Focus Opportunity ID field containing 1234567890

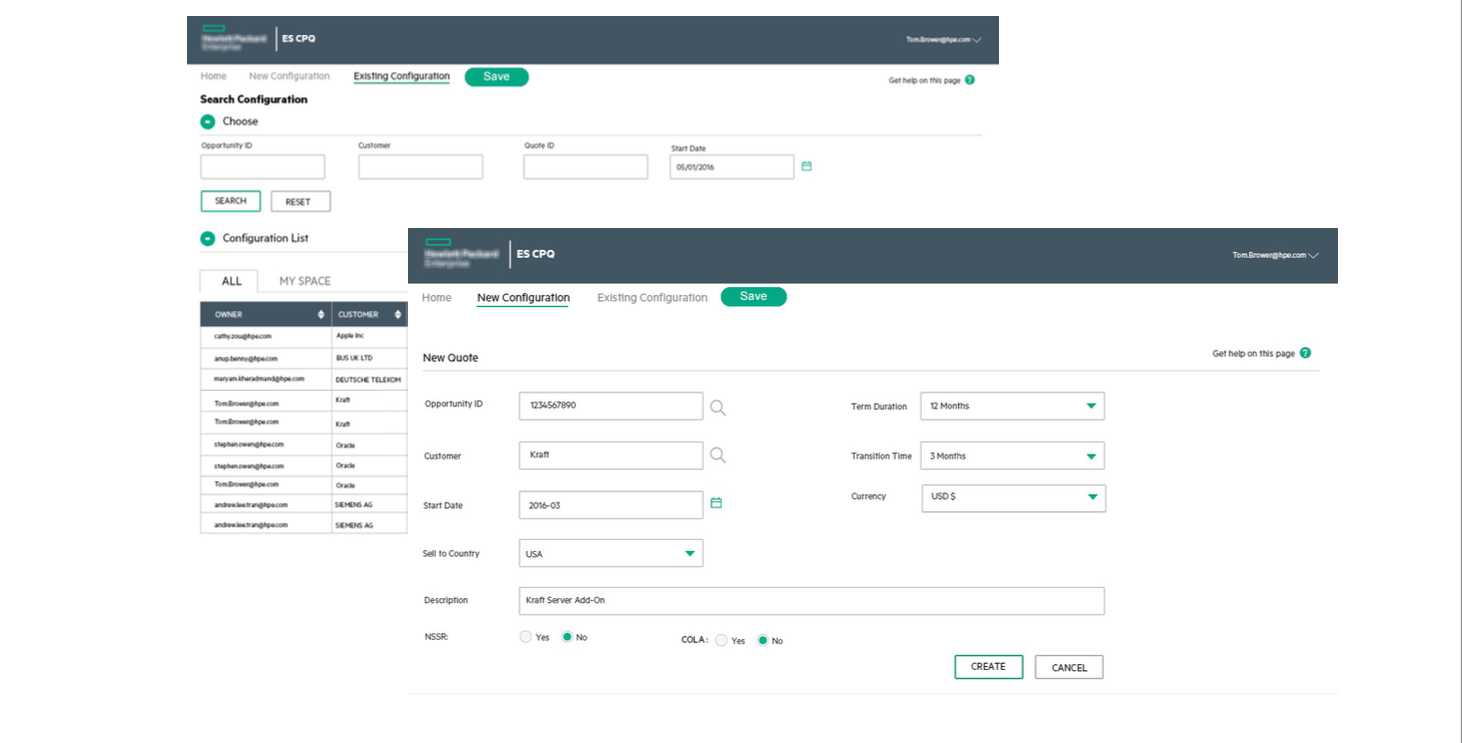click(611, 406)
